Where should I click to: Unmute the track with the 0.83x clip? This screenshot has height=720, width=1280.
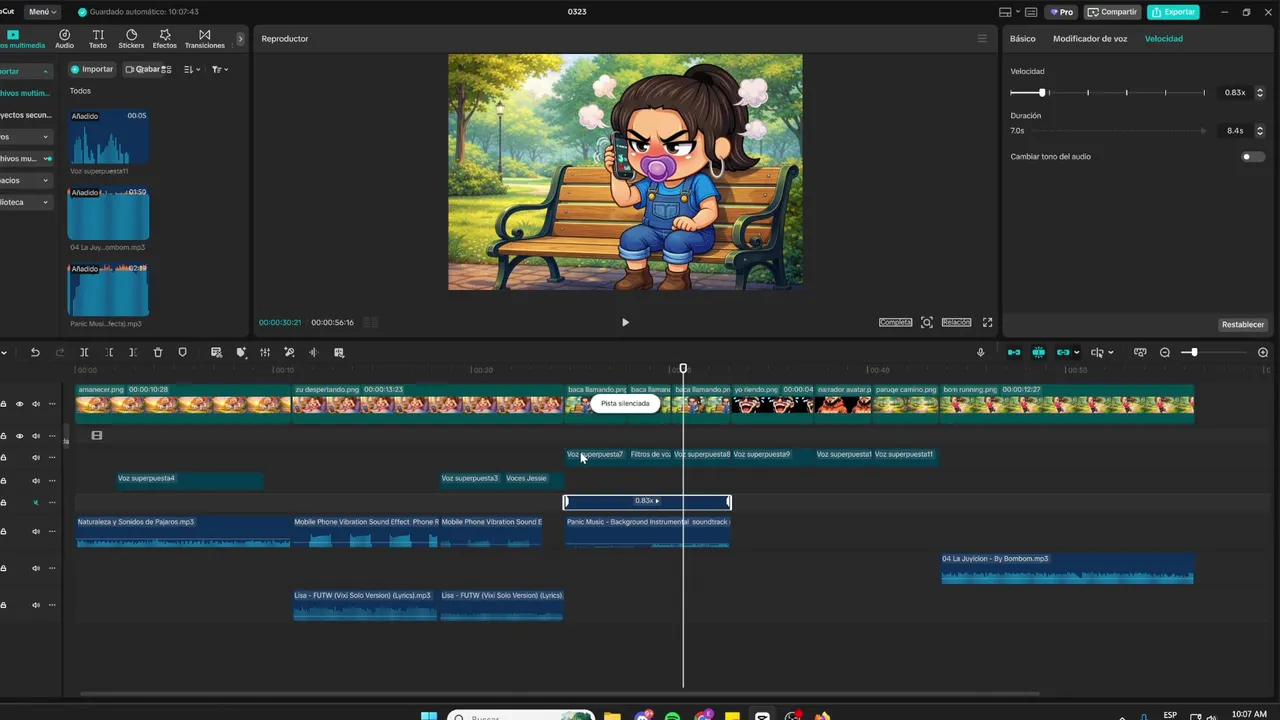click(x=36, y=502)
